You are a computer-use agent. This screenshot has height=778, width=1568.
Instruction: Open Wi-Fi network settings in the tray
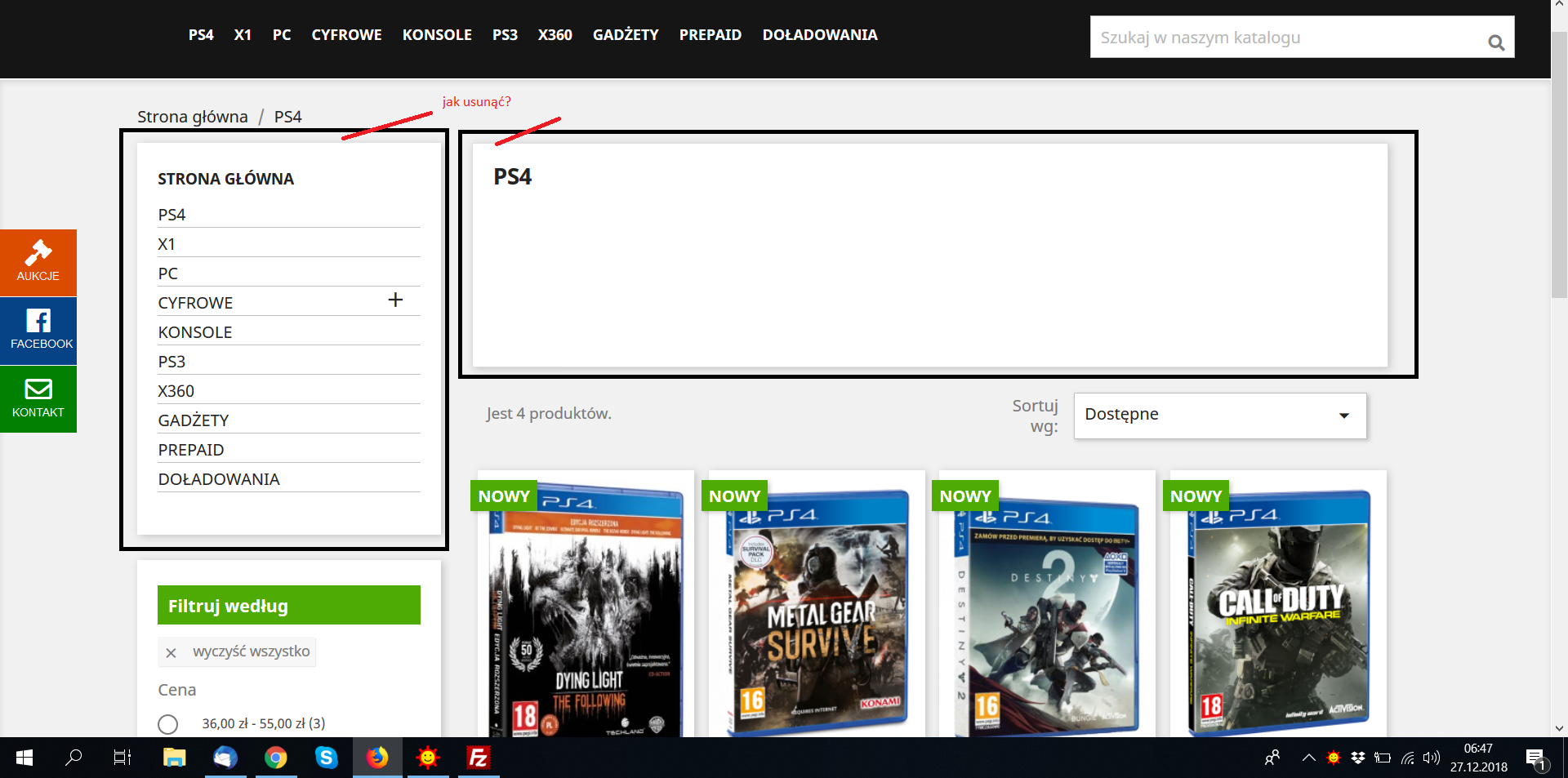point(1407,758)
